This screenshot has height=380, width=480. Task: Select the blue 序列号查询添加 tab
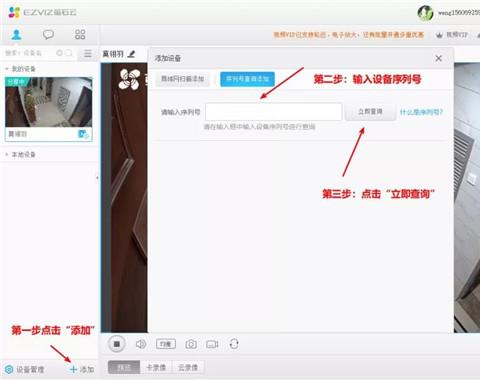point(247,79)
